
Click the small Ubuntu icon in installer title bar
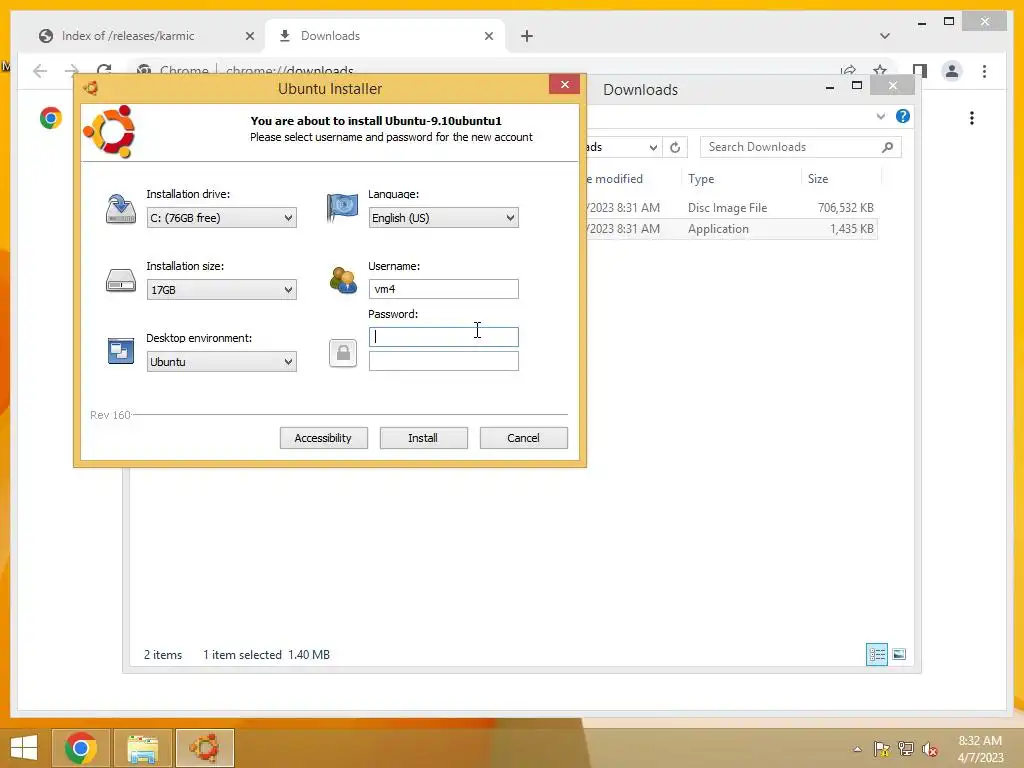click(x=91, y=88)
